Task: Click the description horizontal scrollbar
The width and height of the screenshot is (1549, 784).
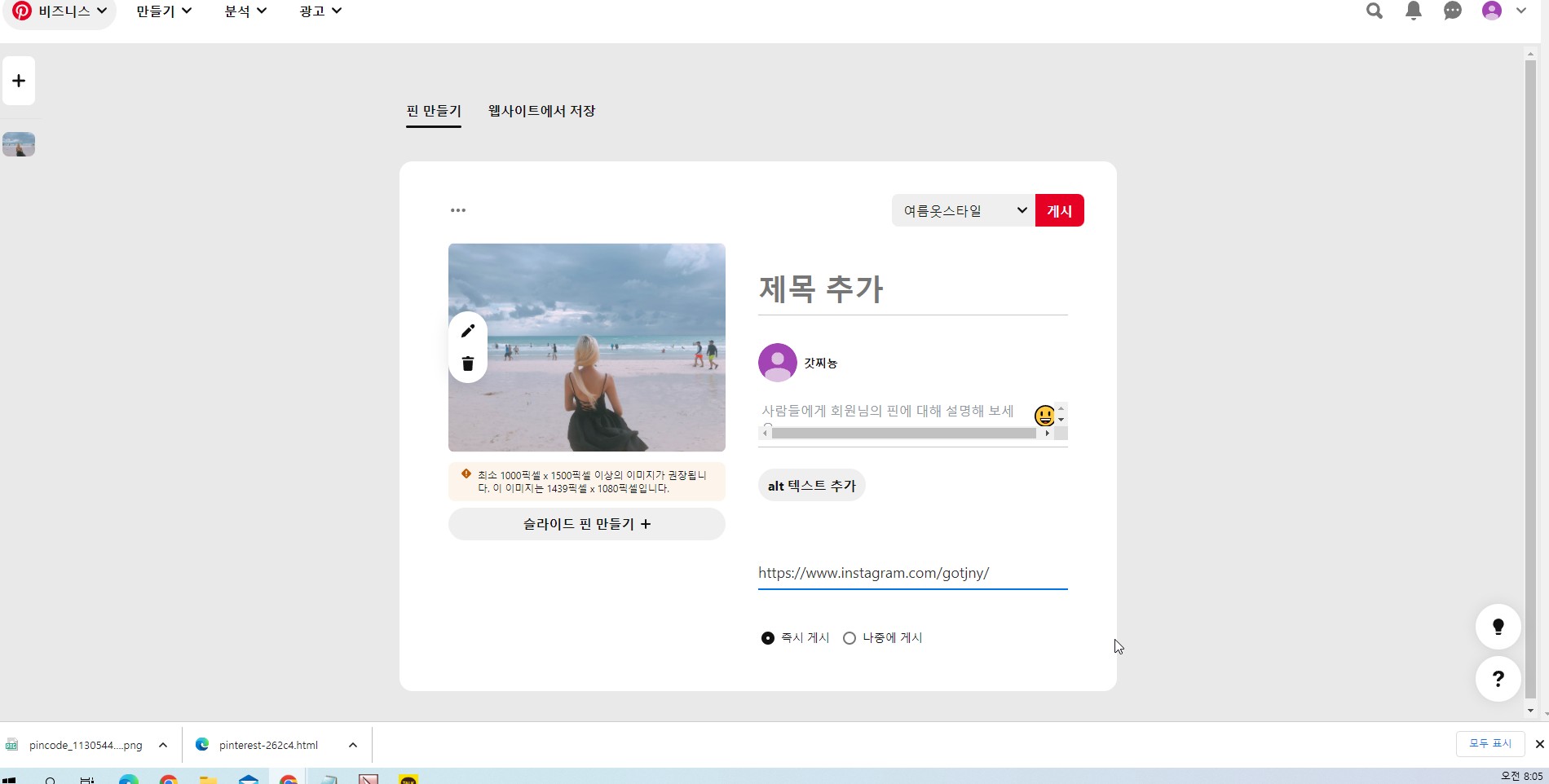Action: (904, 434)
